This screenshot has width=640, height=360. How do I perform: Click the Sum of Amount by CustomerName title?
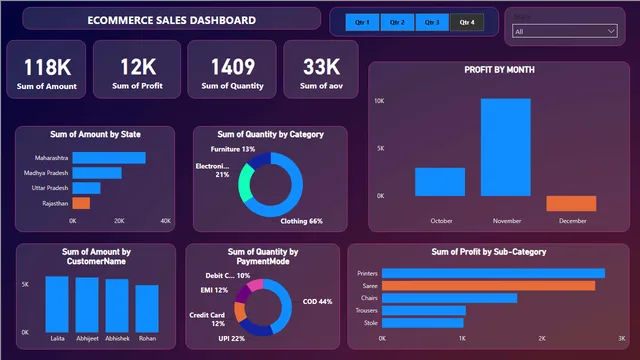coord(96,257)
